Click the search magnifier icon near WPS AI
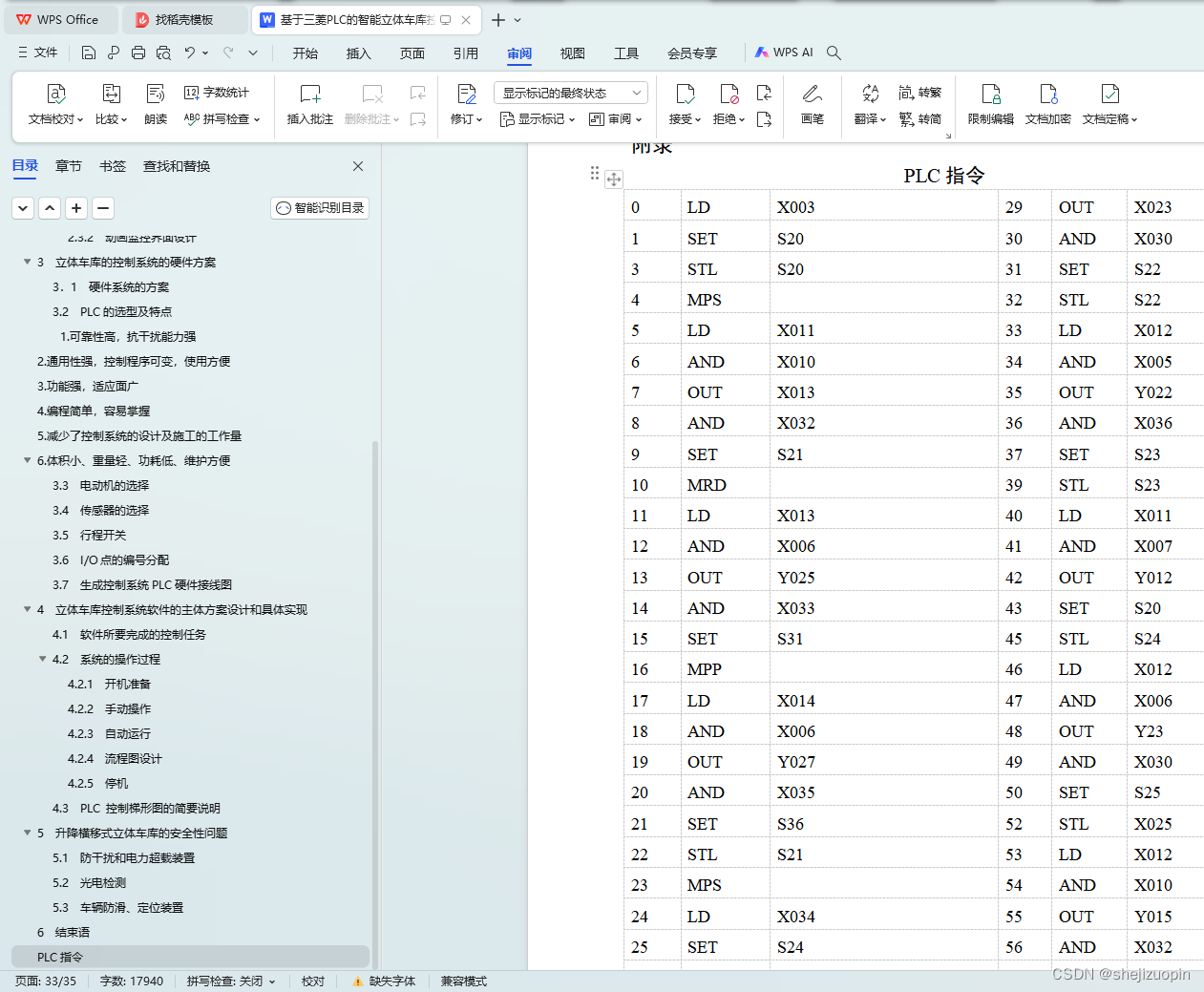 pyautogui.click(x=834, y=53)
